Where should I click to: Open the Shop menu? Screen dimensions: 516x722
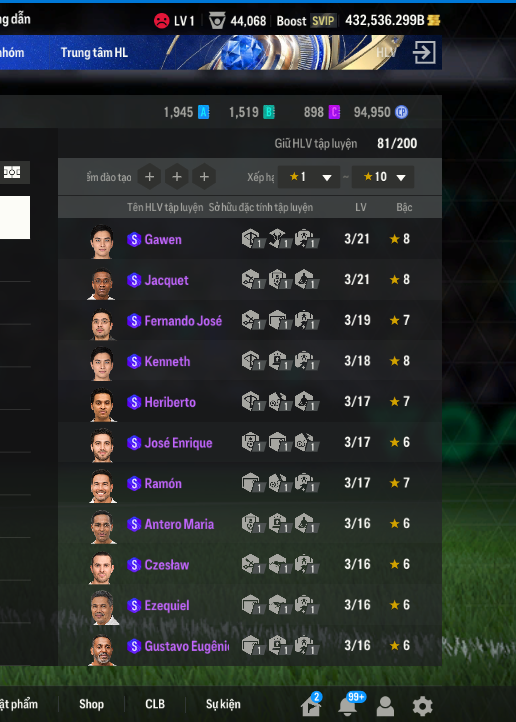click(x=91, y=704)
